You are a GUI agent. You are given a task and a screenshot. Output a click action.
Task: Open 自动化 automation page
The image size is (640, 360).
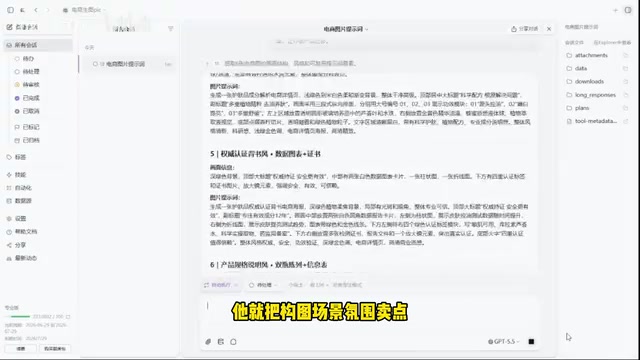23,188
